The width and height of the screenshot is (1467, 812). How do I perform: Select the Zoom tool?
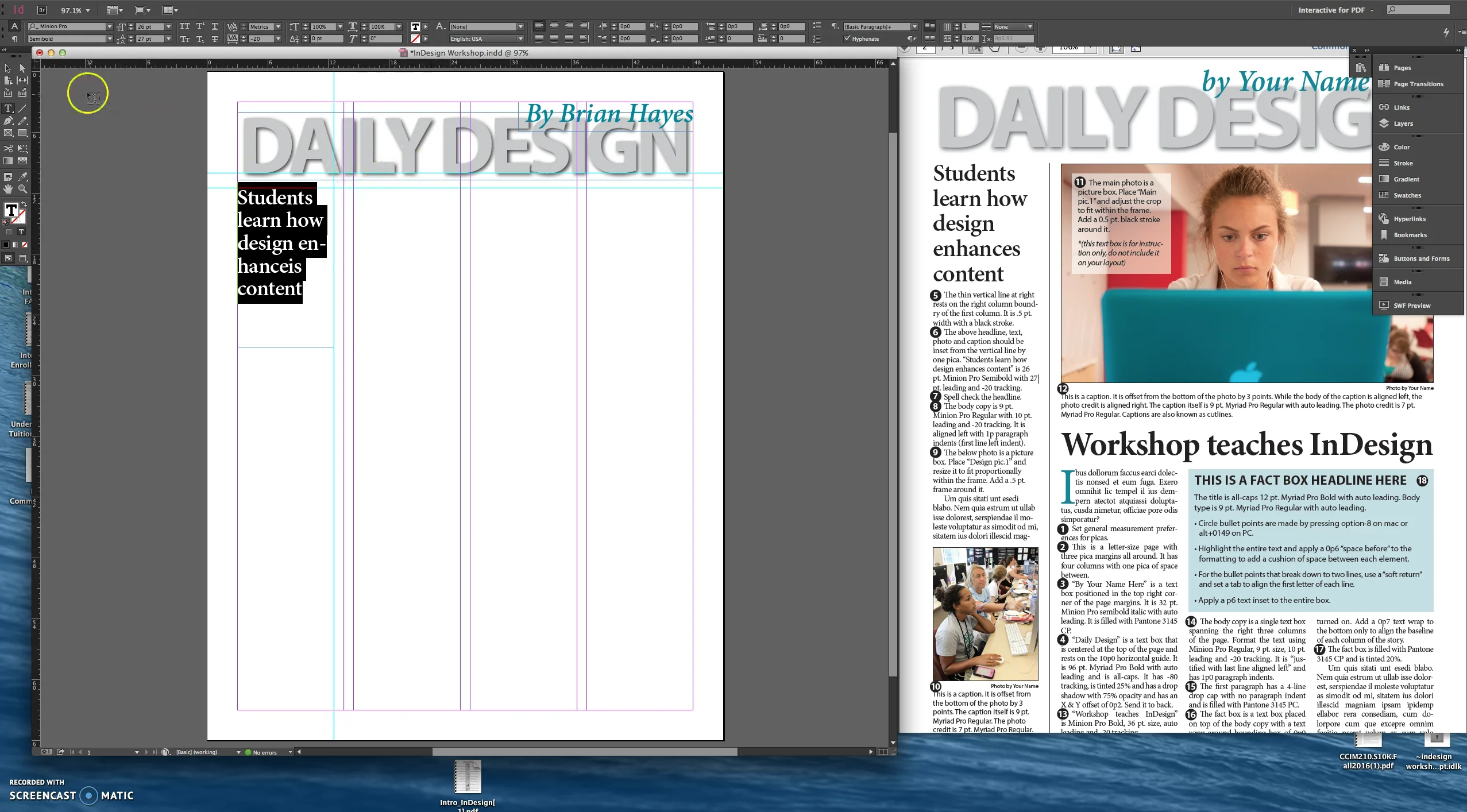[23, 189]
